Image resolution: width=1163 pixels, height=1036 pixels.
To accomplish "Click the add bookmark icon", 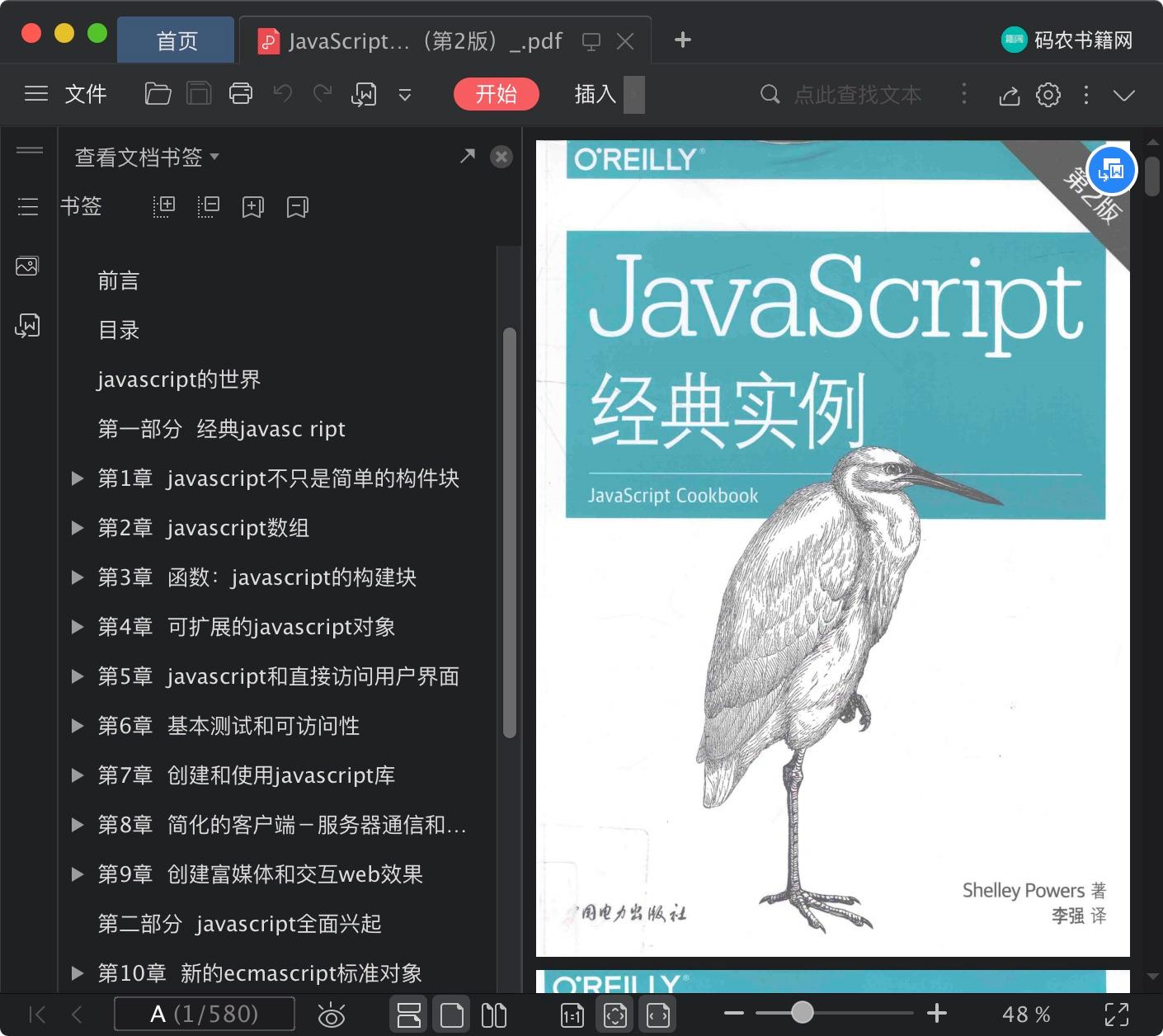I will coord(253,206).
